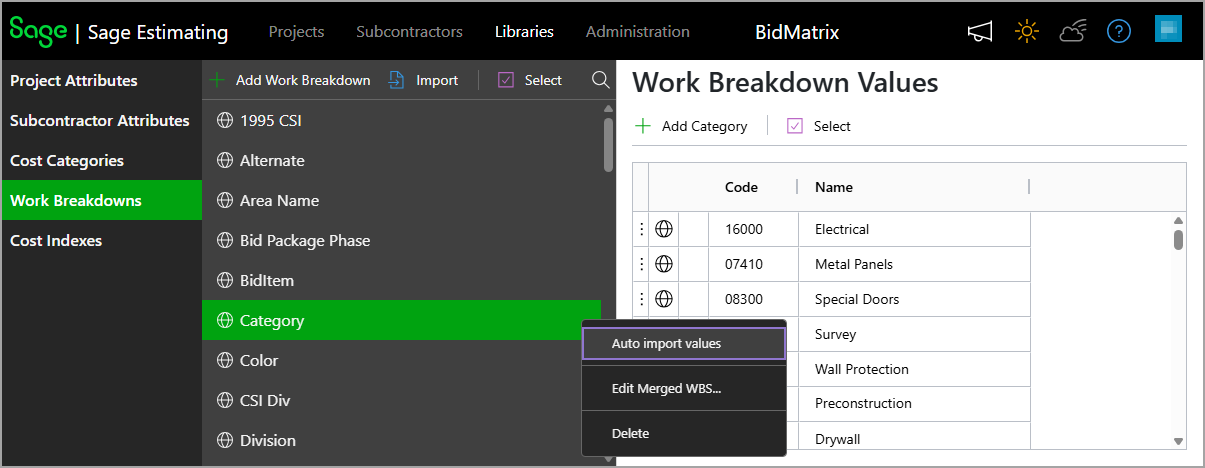Select the Category work breakdown
Viewport: 1205px width, 468px height.
pos(401,321)
